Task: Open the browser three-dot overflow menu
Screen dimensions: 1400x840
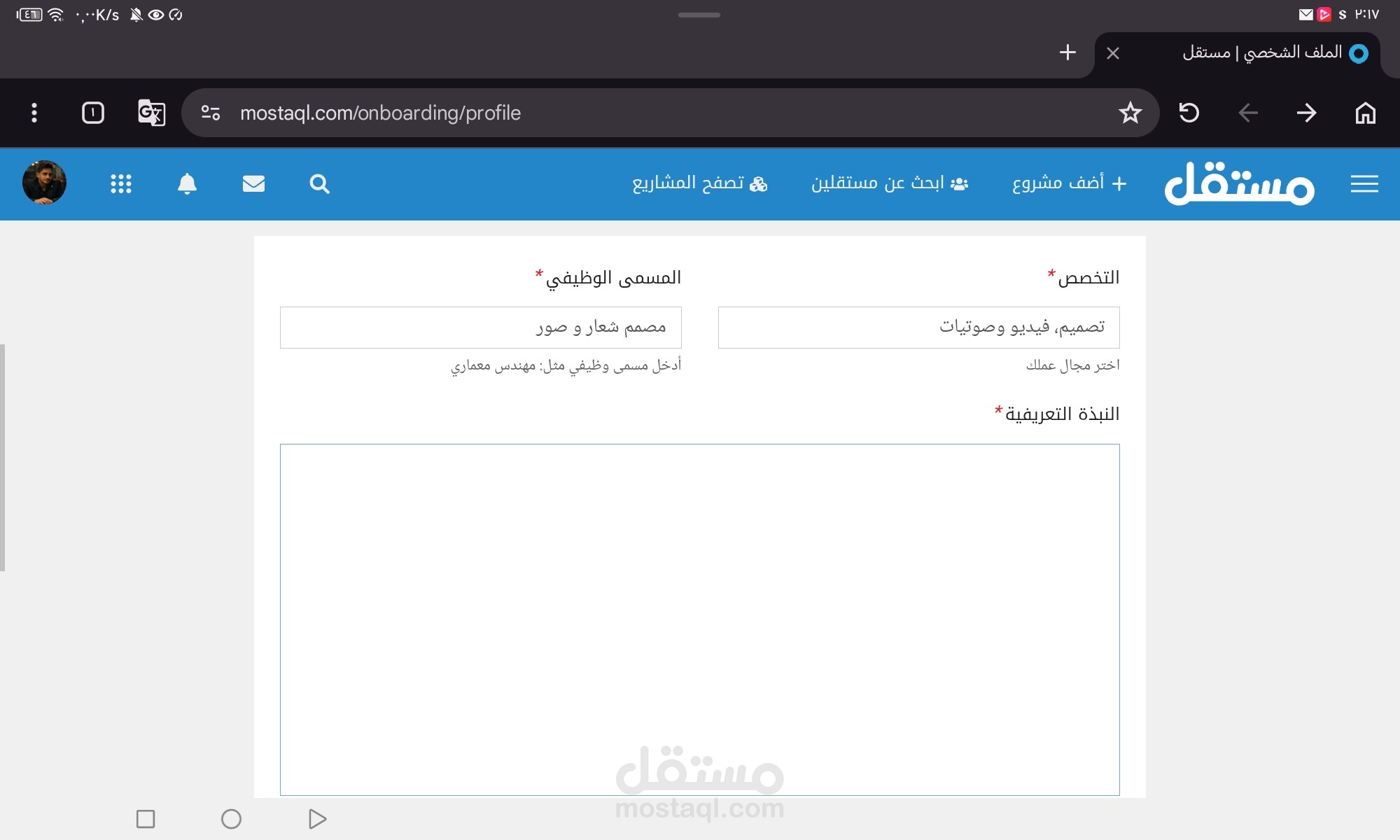Action: coord(34,113)
